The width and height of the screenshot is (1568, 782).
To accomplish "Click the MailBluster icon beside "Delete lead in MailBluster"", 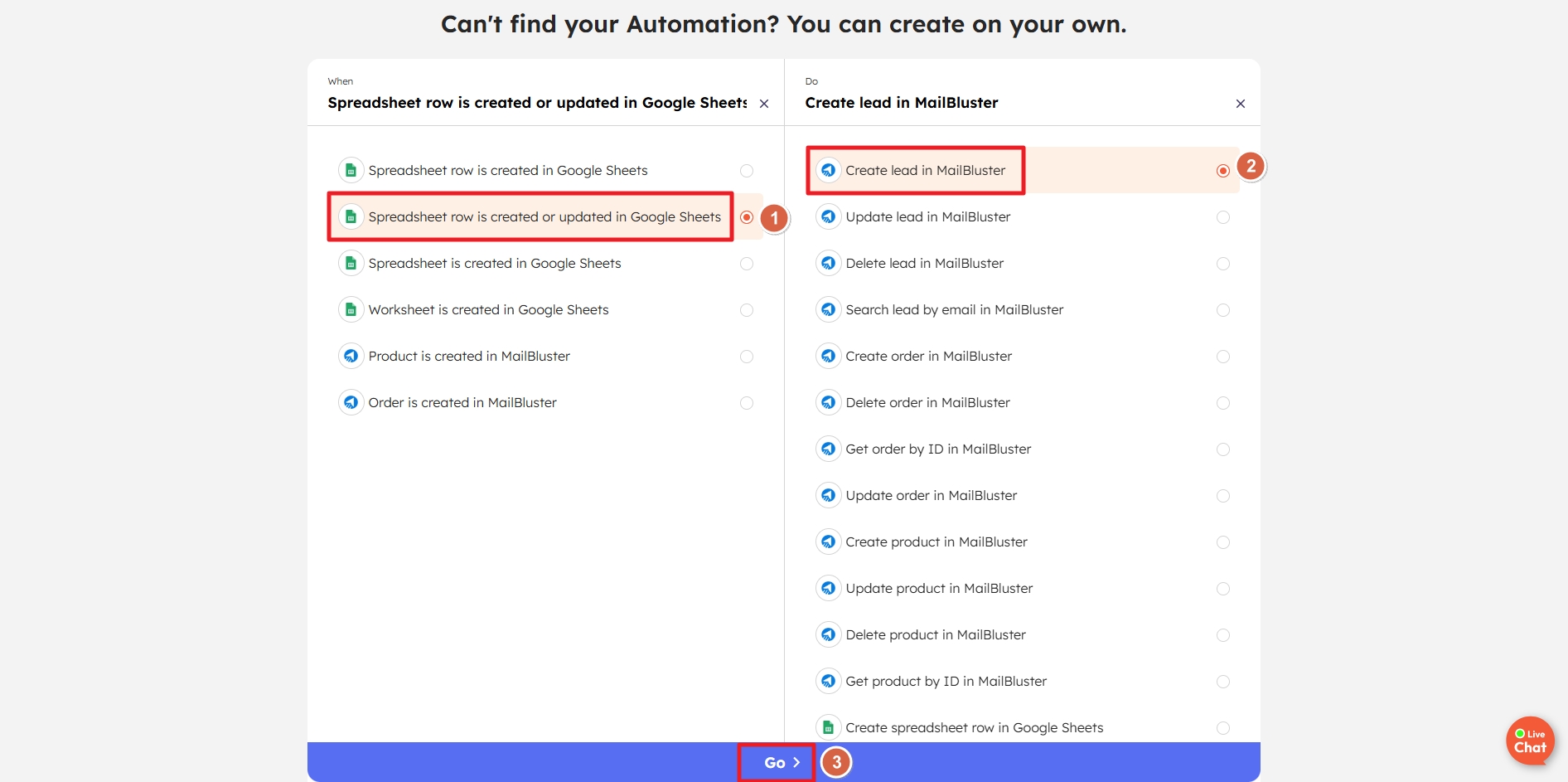I will click(x=828, y=263).
